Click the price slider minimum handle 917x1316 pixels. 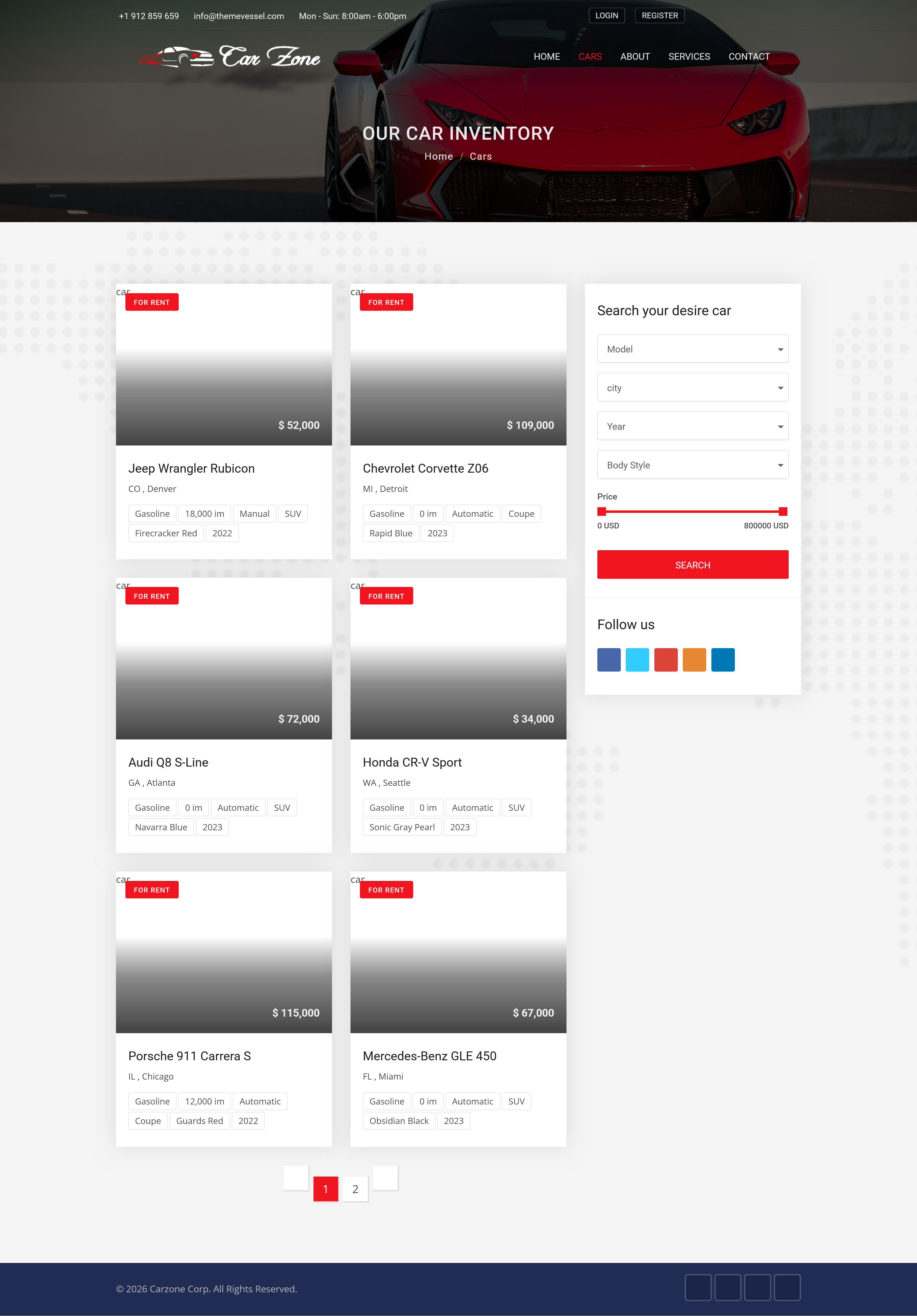tap(602, 511)
